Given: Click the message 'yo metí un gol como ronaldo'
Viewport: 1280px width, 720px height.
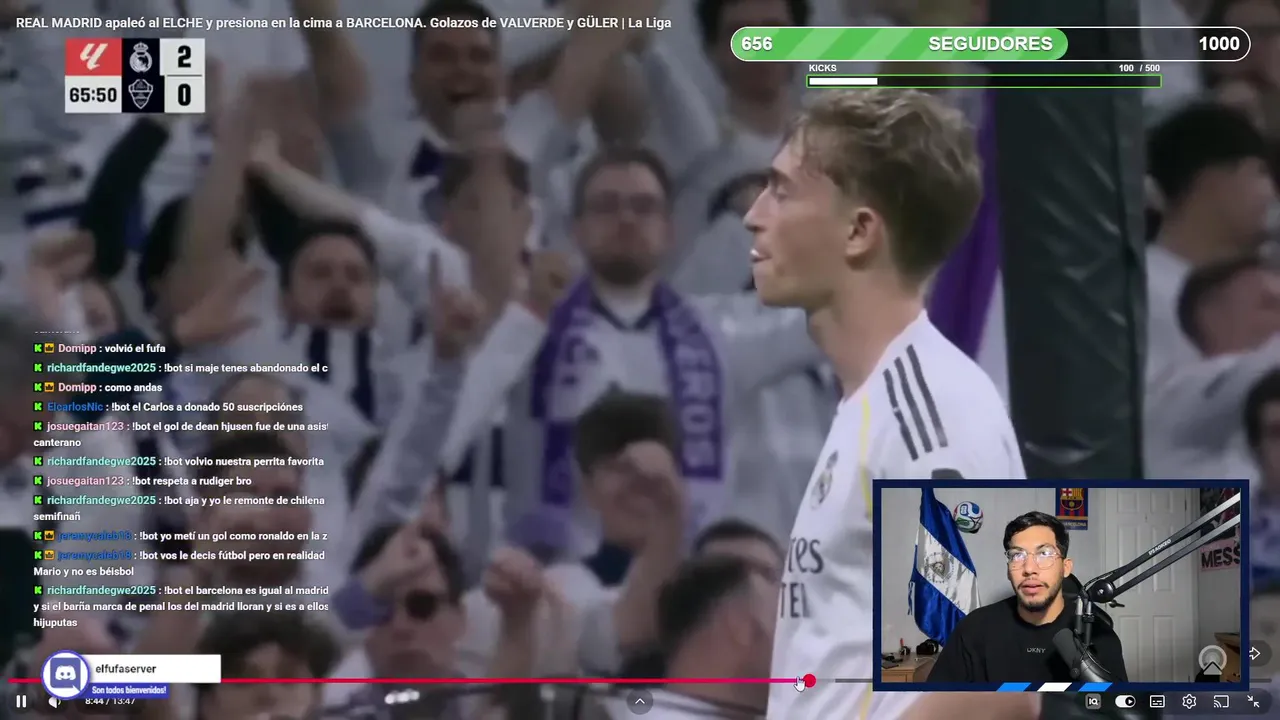Looking at the screenshot, I should click(233, 536).
